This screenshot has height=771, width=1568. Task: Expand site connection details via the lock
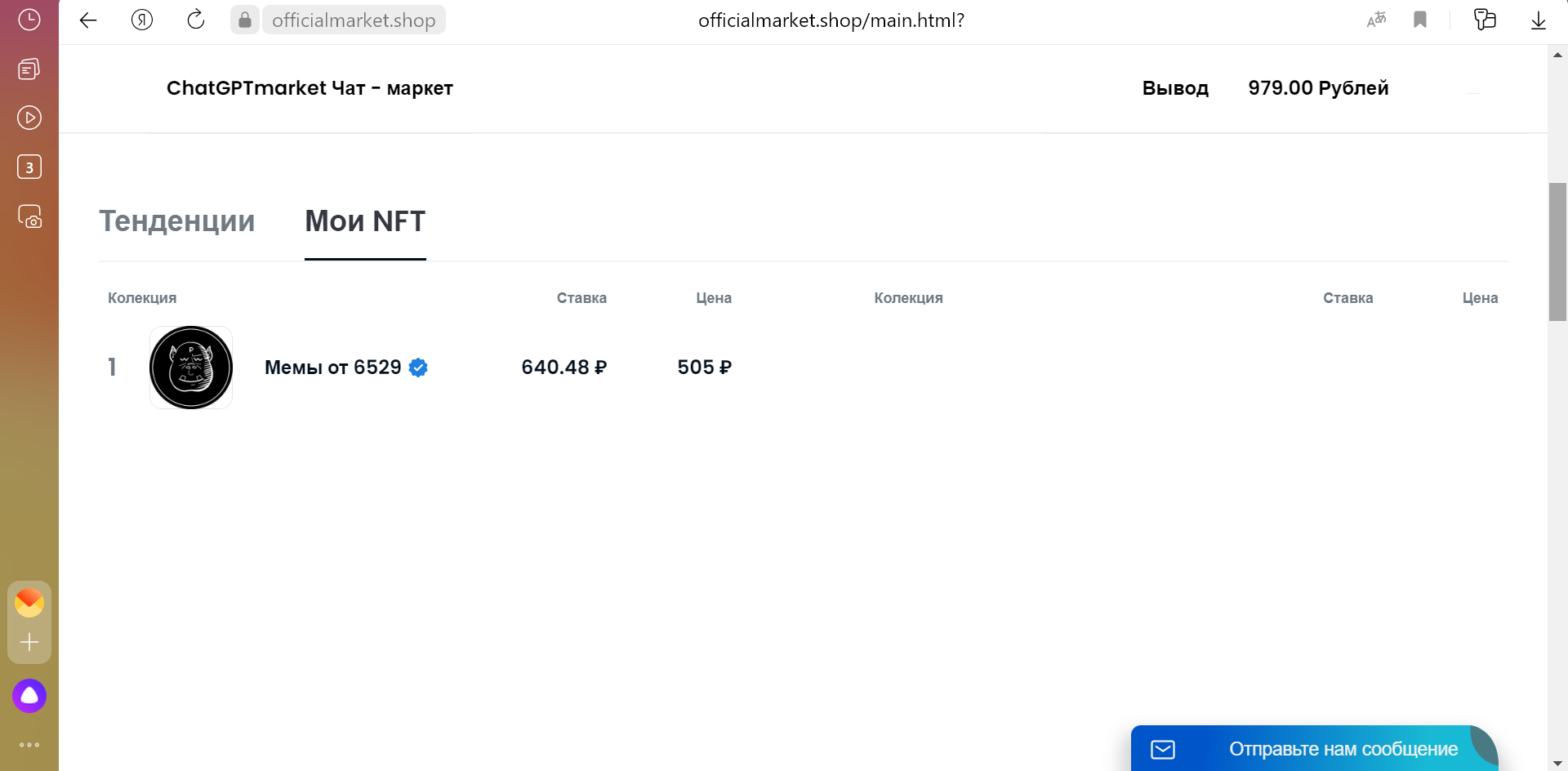pos(244,20)
